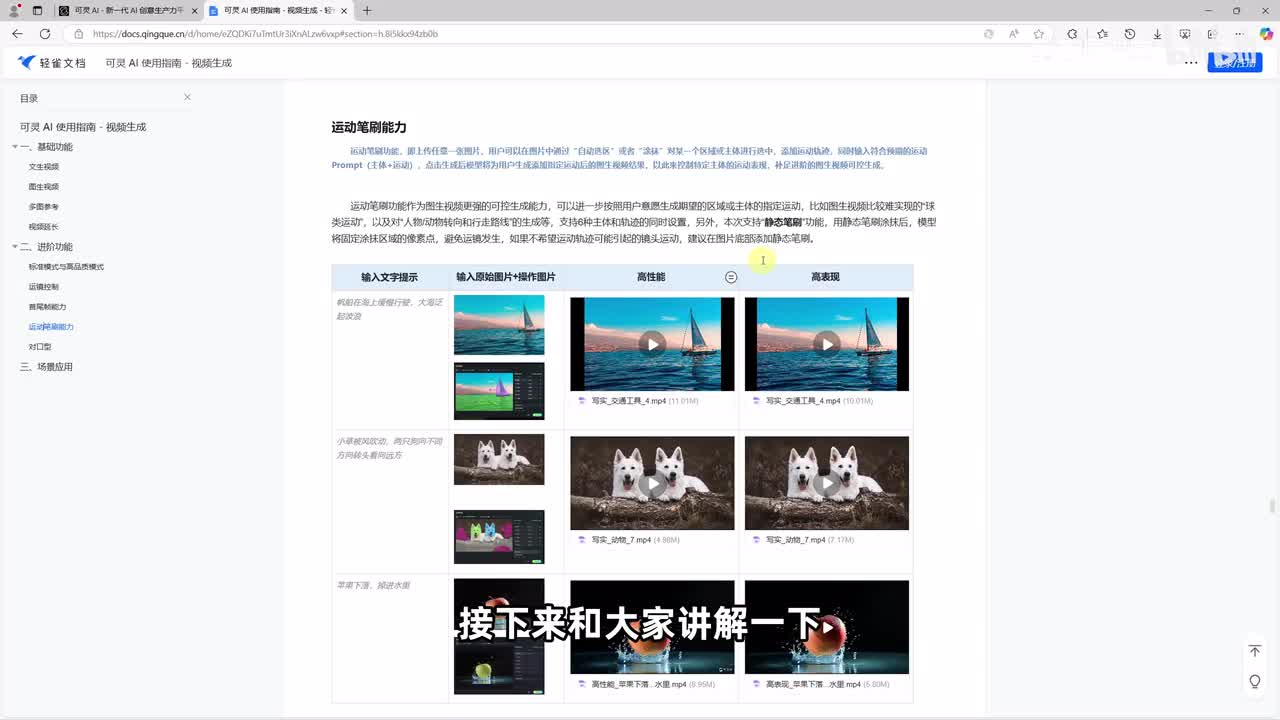1280x720 pixels.
Task: Play the 高表现 sailboat video
Action: (x=827, y=344)
